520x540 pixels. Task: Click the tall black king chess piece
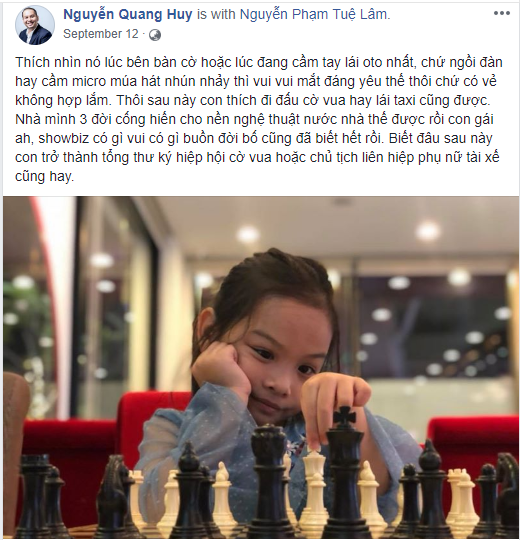(344, 475)
